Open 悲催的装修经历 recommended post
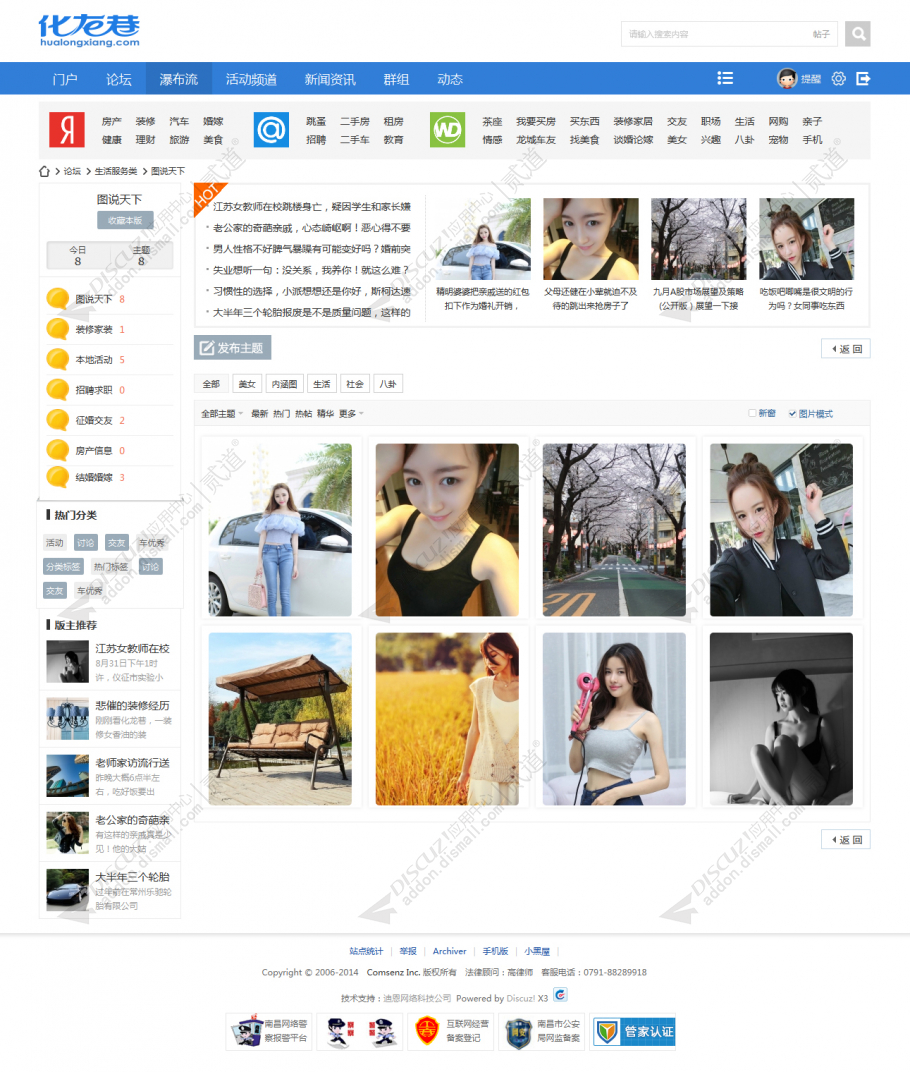The width and height of the screenshot is (910, 1072). (x=133, y=705)
